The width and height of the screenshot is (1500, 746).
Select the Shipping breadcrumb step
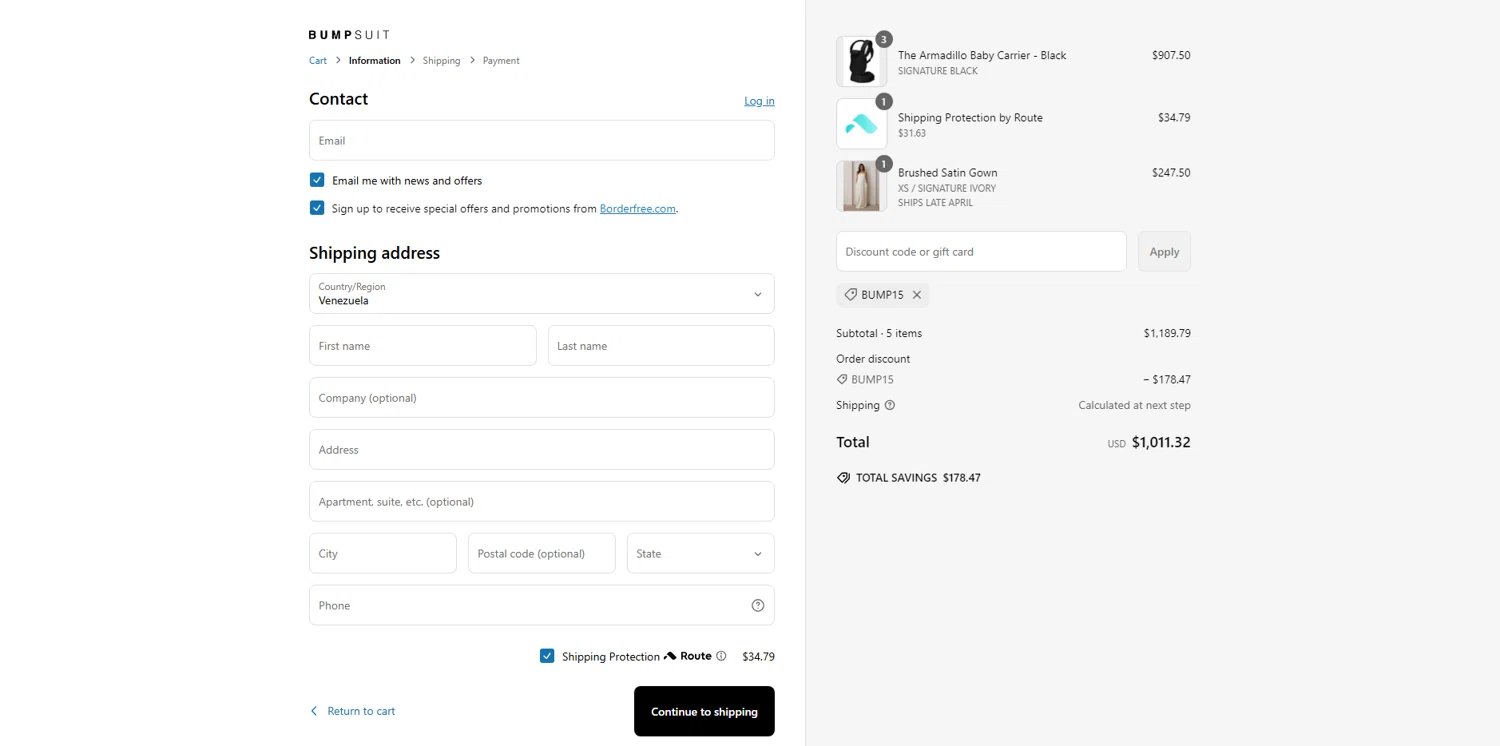pos(441,61)
